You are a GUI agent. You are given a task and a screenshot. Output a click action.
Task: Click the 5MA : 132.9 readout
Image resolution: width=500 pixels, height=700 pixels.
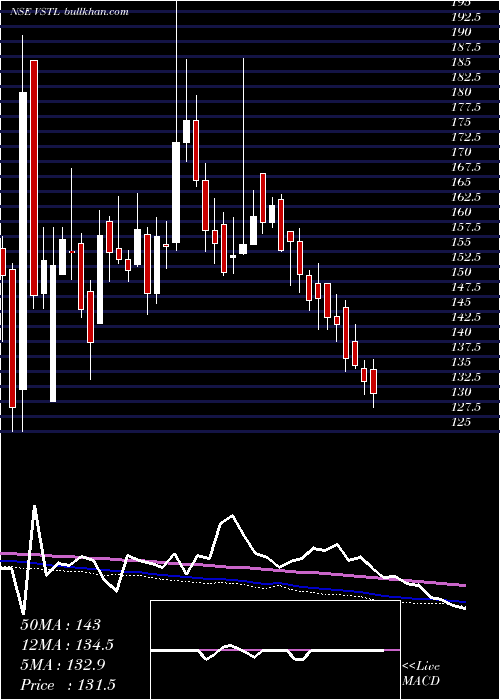pos(63,665)
